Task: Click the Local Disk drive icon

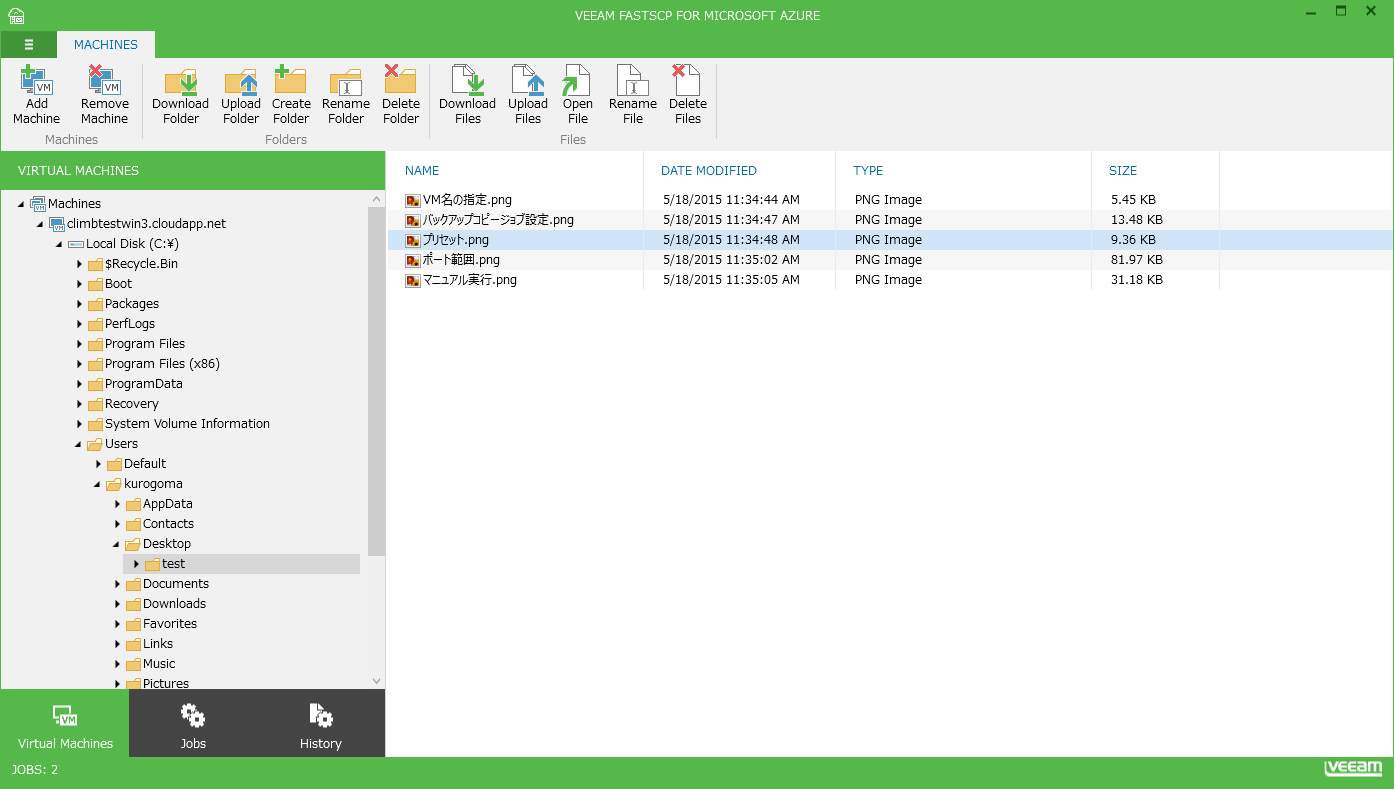Action: pyautogui.click(x=76, y=244)
